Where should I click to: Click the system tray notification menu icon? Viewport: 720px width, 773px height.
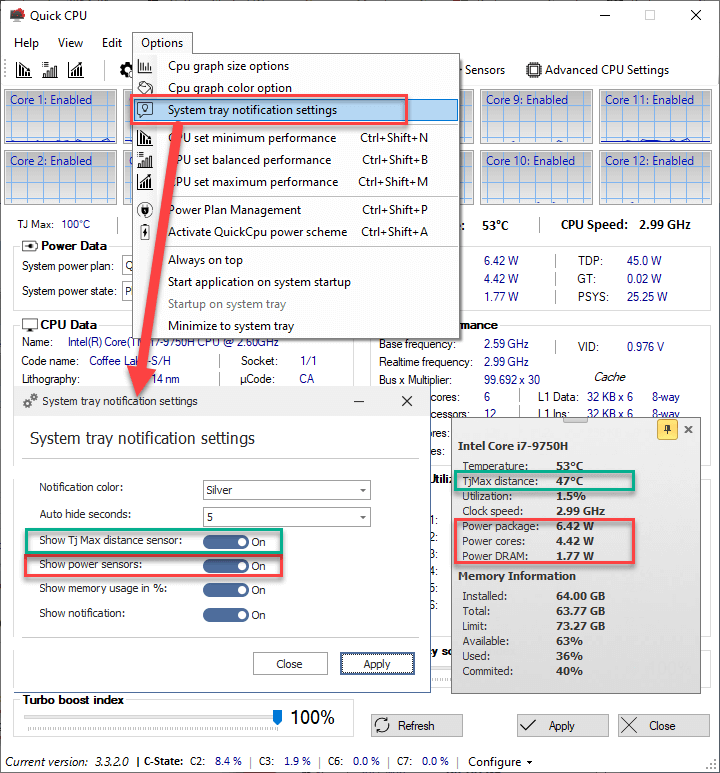(145, 109)
